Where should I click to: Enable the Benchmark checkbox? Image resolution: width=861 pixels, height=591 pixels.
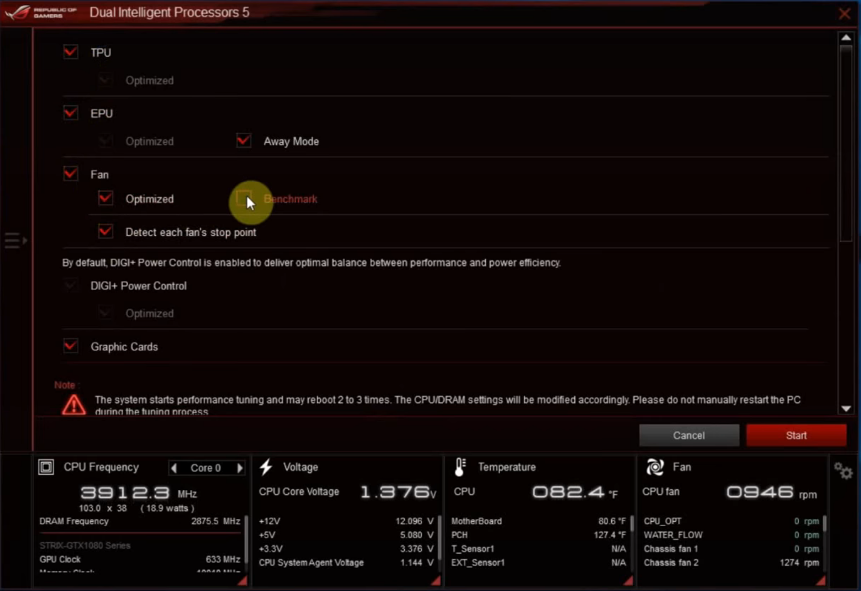(x=243, y=198)
